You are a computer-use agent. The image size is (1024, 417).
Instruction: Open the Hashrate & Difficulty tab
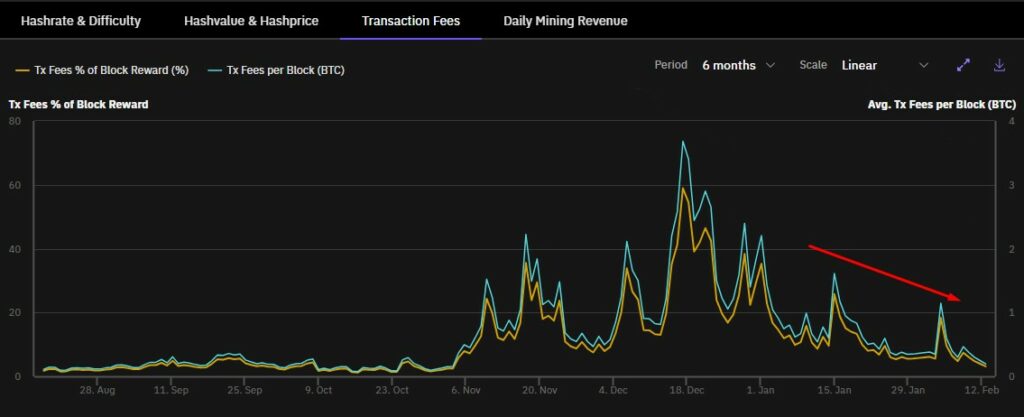[80, 21]
